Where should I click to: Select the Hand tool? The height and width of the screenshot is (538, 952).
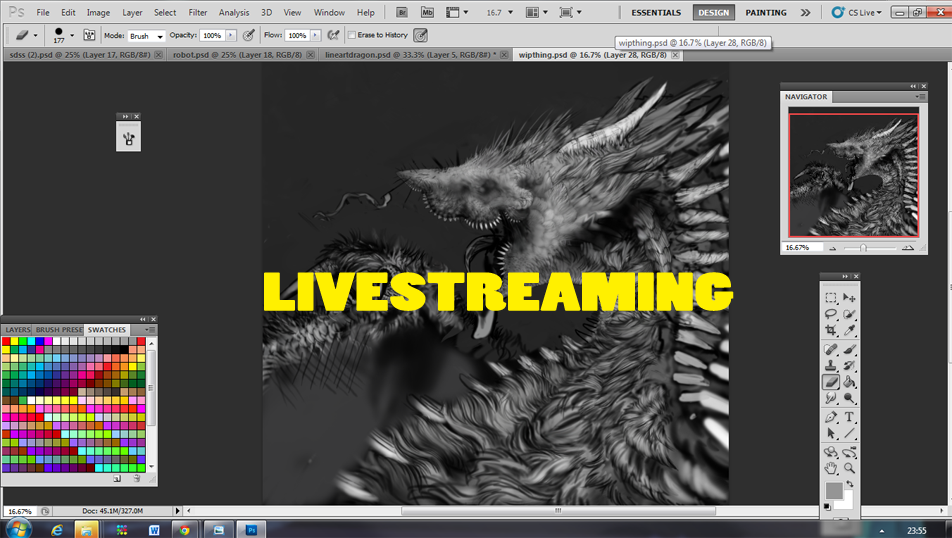click(x=830, y=468)
